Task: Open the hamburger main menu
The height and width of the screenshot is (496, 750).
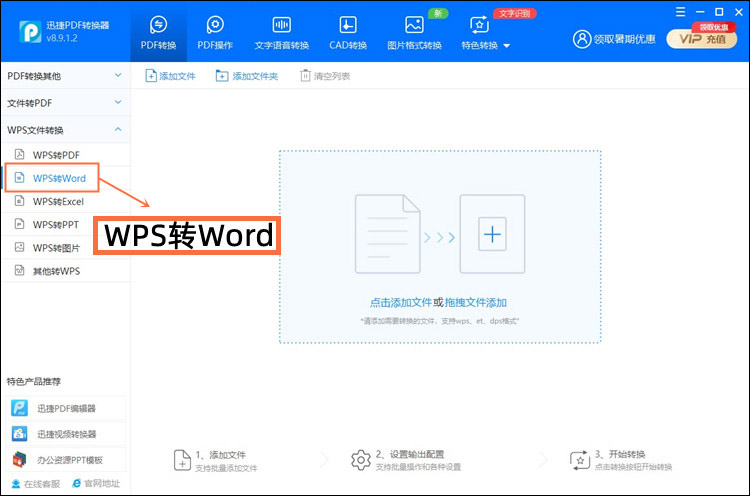Action: click(x=680, y=12)
